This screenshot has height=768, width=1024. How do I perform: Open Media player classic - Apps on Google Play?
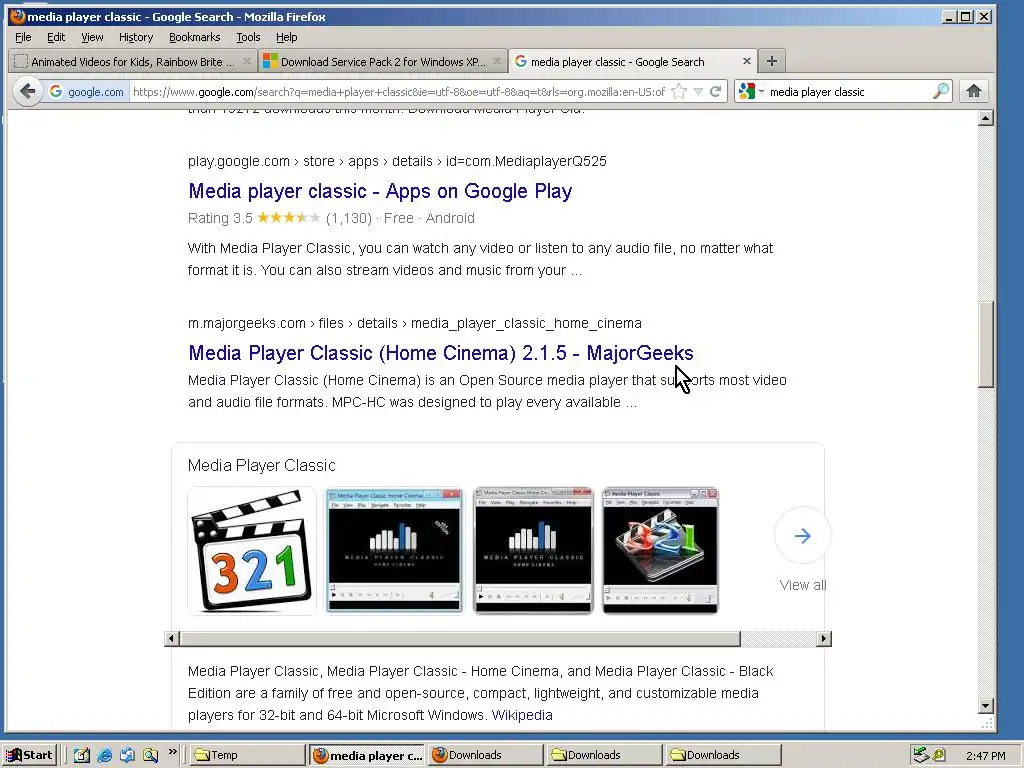pos(380,191)
